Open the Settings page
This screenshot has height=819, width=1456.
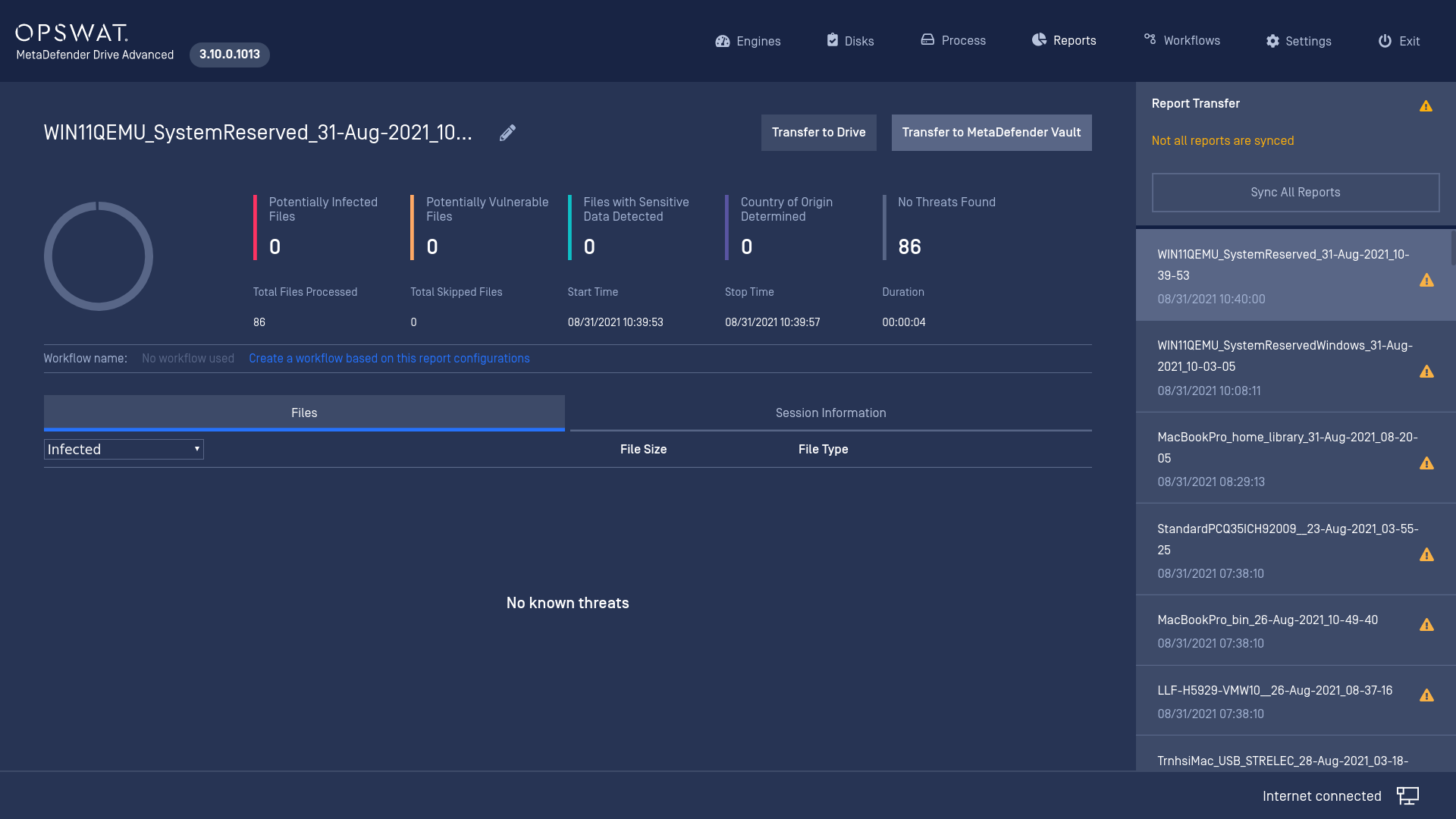click(x=1298, y=41)
